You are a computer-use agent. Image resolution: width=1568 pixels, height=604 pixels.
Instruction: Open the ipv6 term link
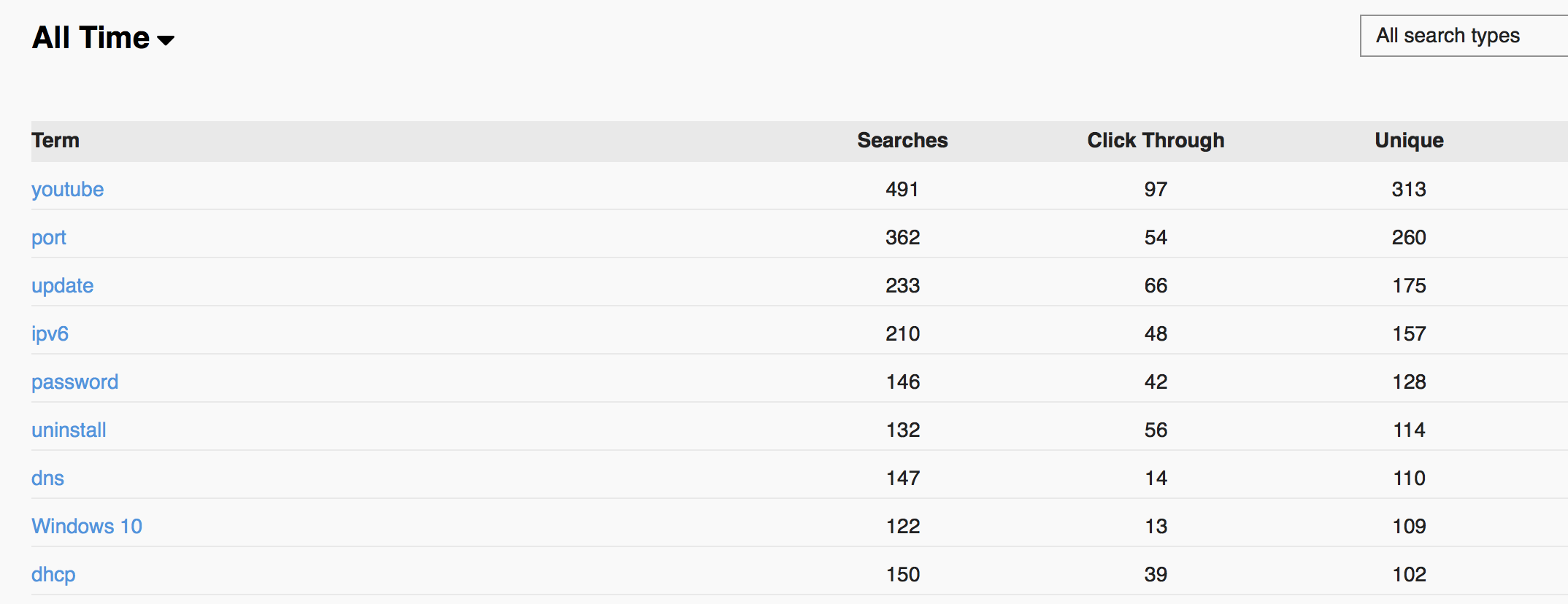[x=50, y=334]
